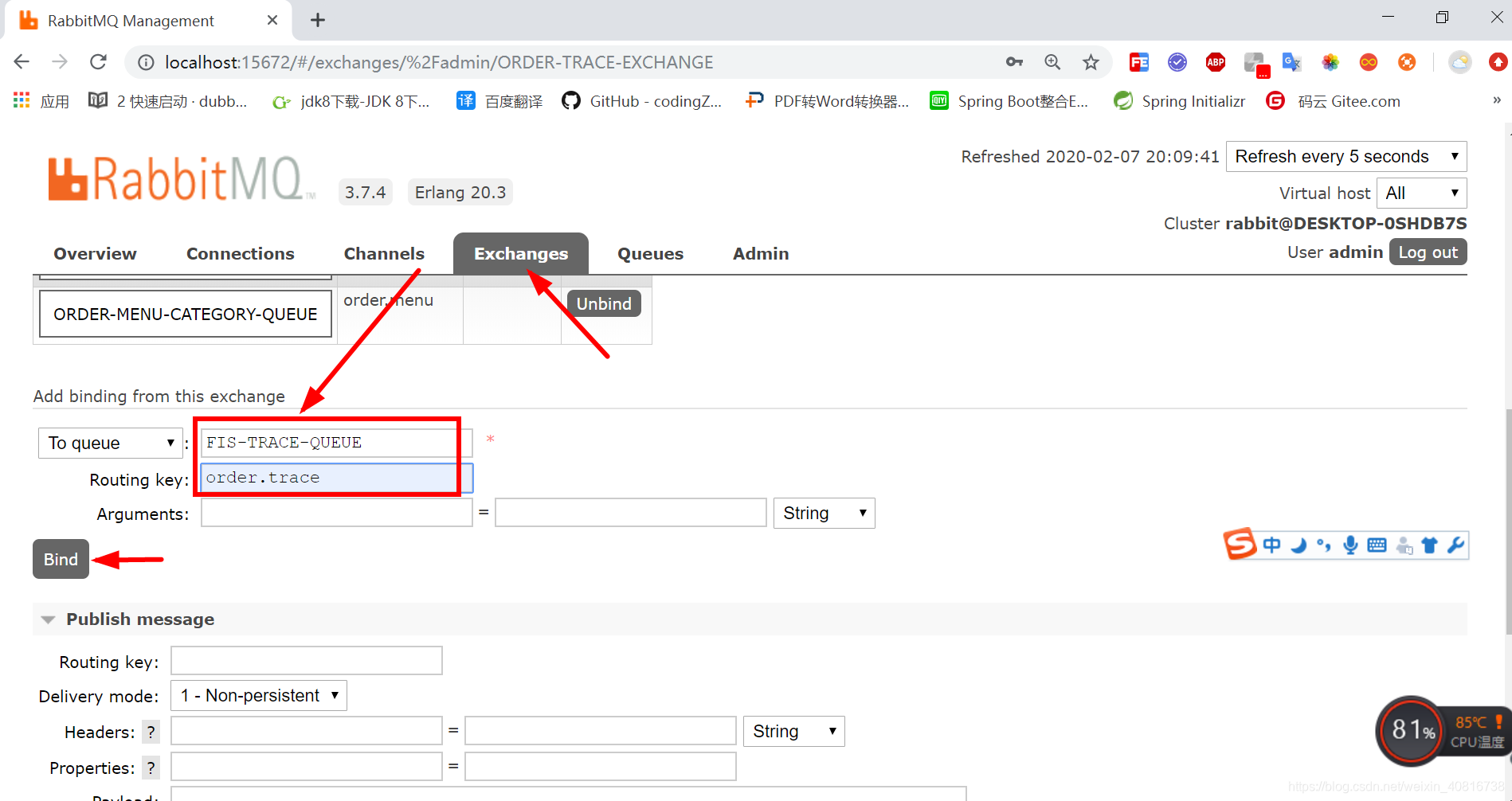
Task: Open the Headers help question mark
Action: (151, 732)
